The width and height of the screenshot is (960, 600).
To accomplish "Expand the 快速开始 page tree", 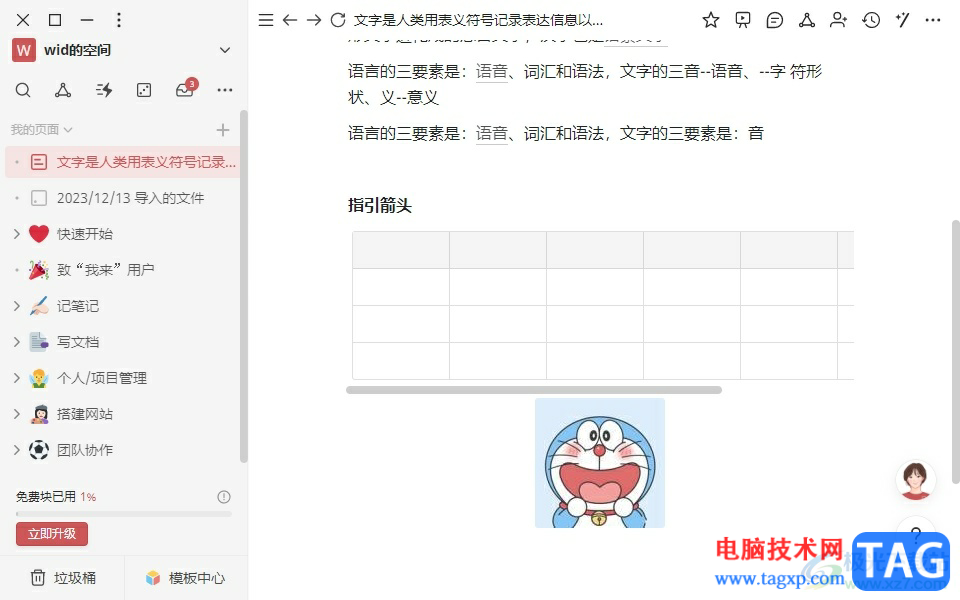I will (17, 234).
